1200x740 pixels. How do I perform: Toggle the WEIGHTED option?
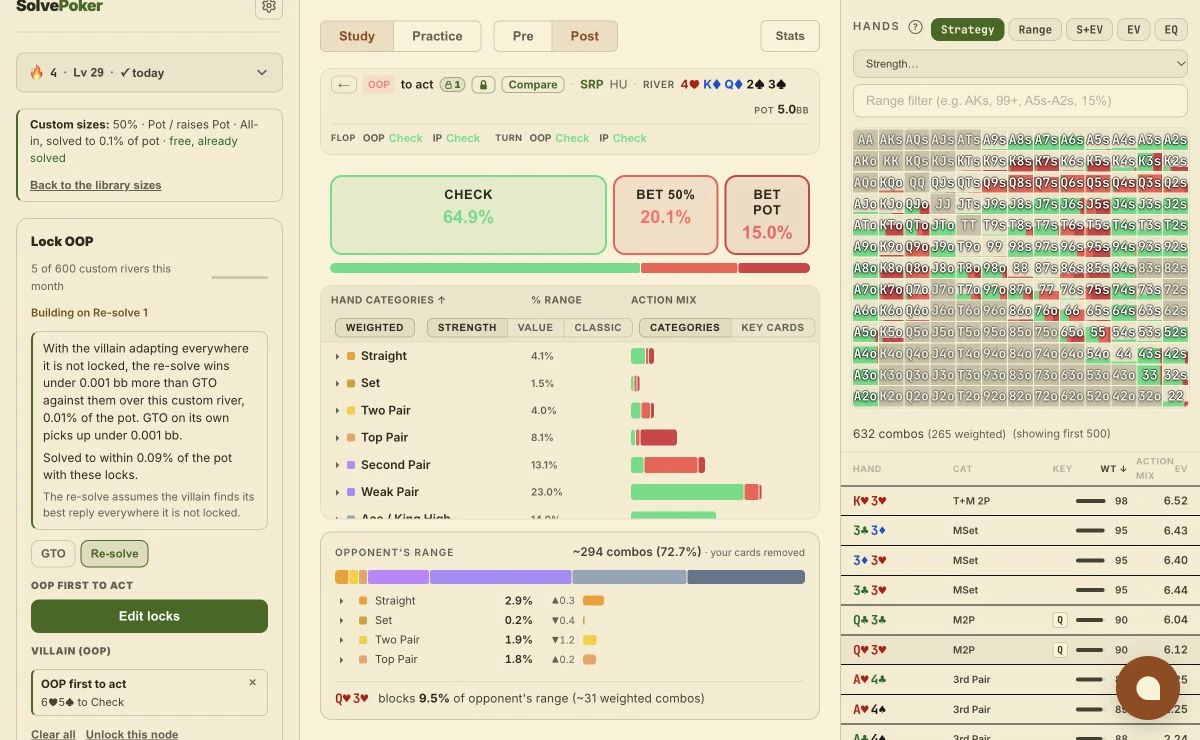pyautogui.click(x=375, y=327)
